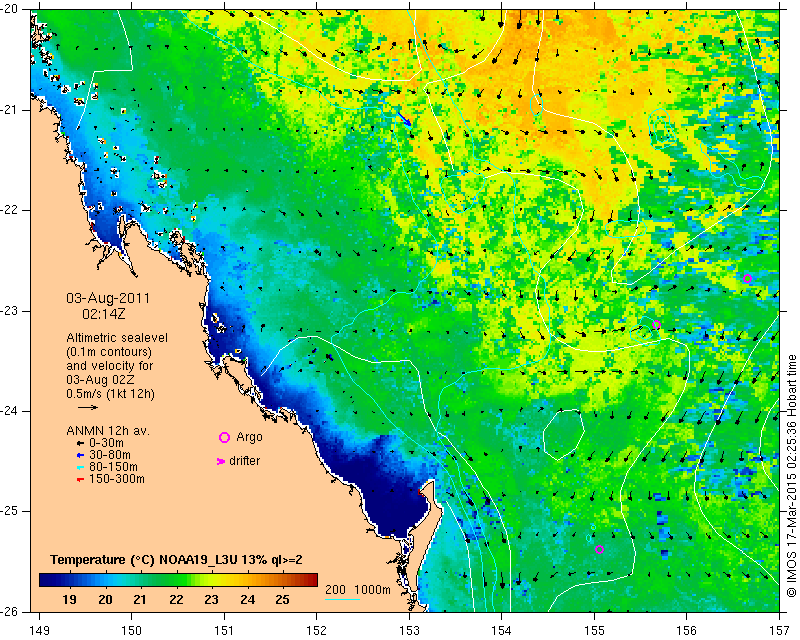Image resolution: width=800 pixels, height=640 pixels.
Task: Click the magenta Argo circle in the legend
Action: point(224,437)
